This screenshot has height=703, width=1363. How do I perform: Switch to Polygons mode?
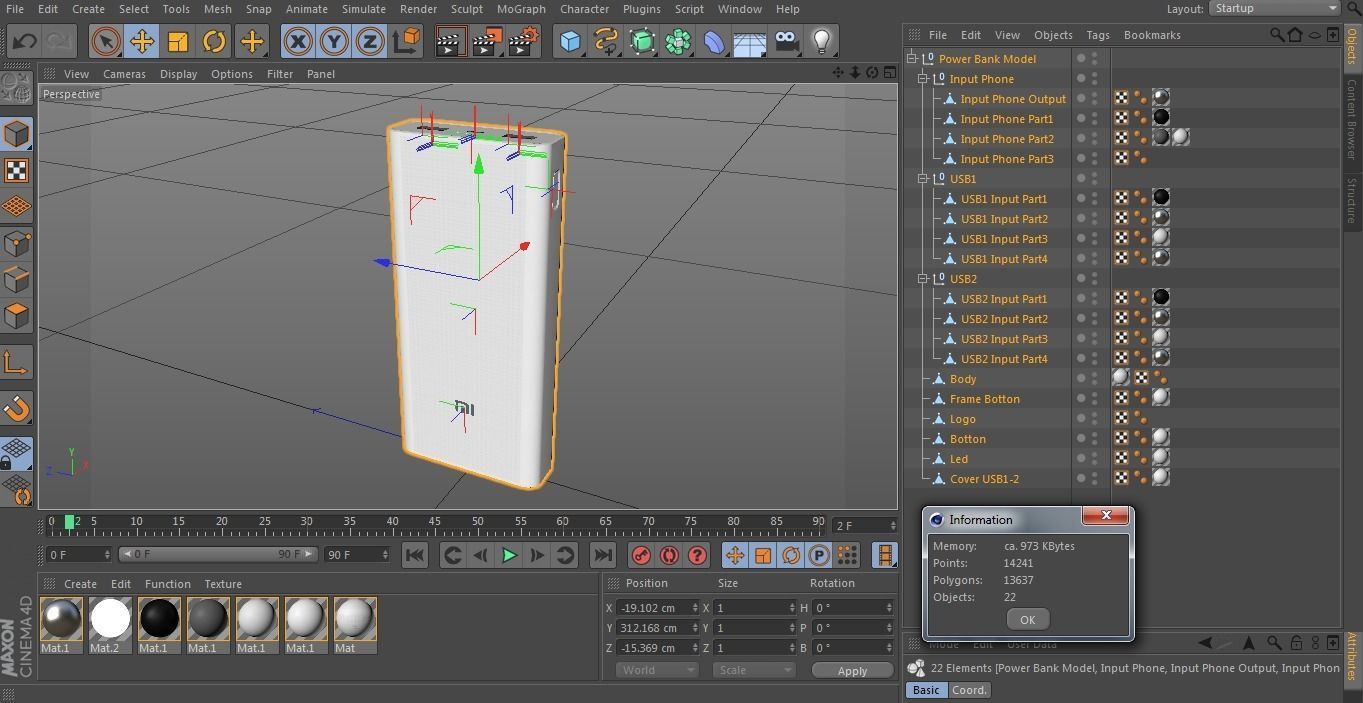click(x=17, y=316)
